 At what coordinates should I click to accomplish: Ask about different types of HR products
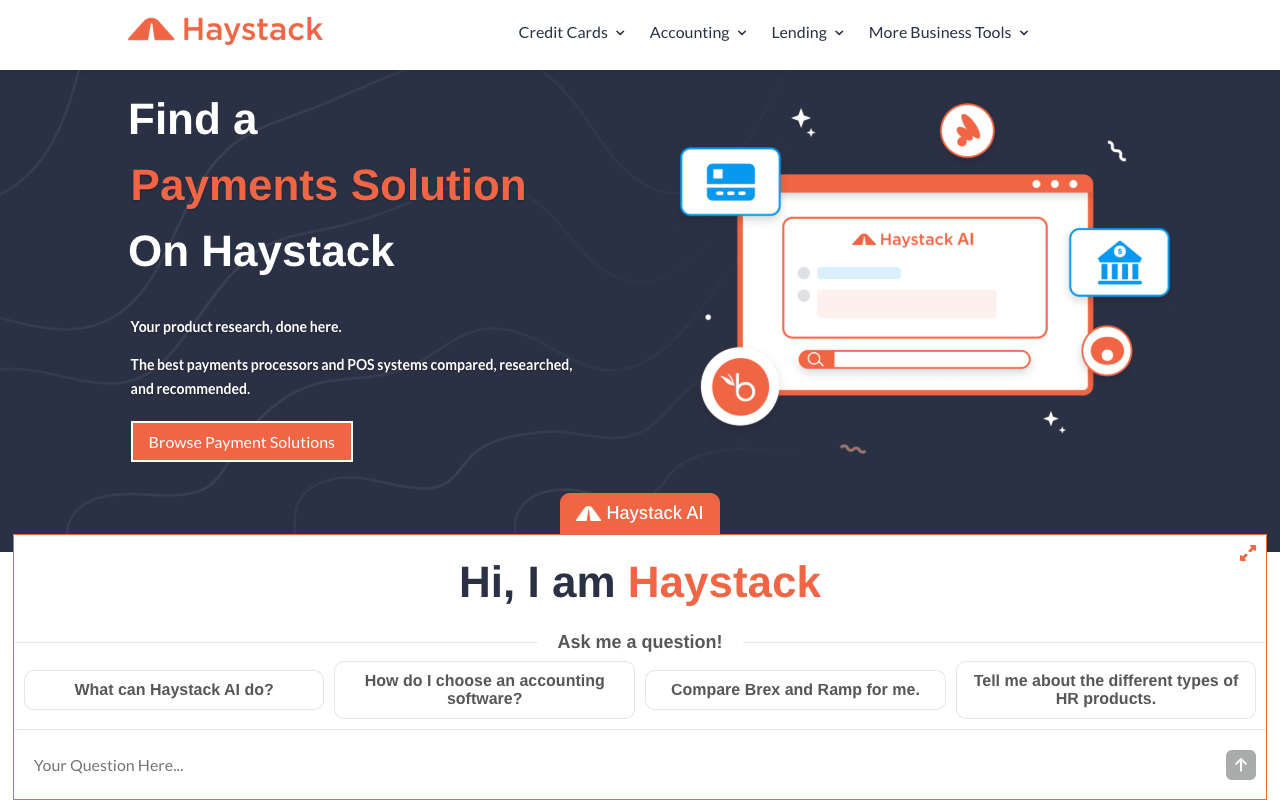(1106, 690)
